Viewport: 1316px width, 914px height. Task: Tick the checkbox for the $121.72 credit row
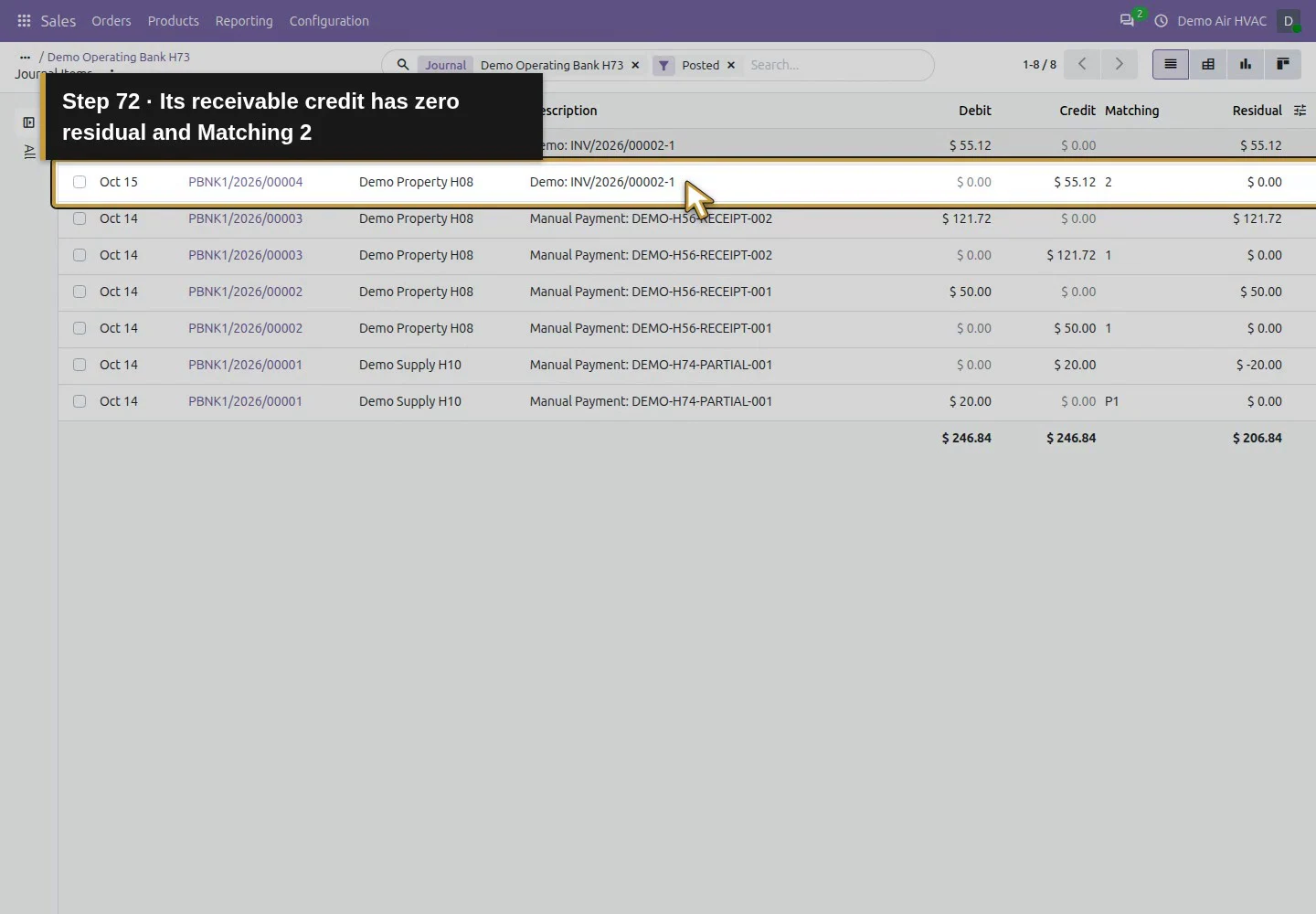[80, 255]
